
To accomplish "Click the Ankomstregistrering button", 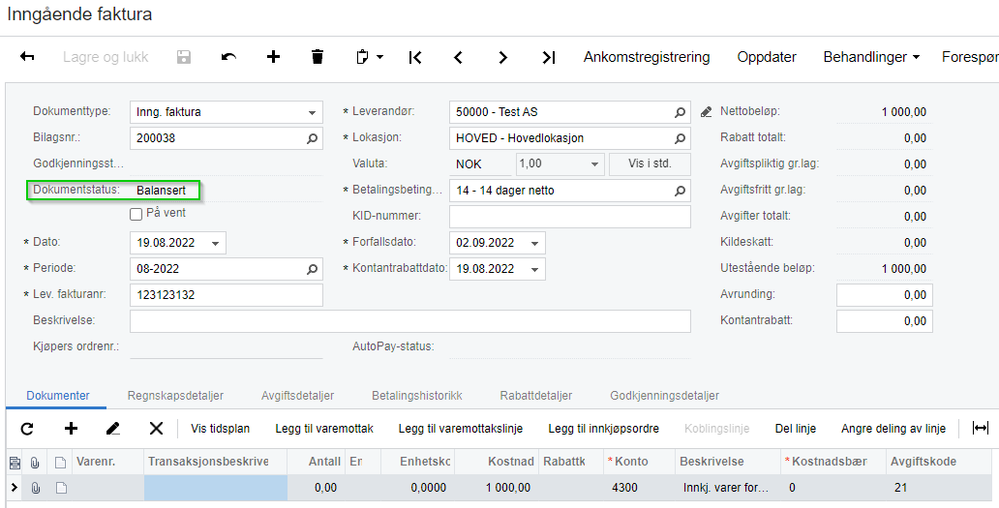I will point(647,57).
